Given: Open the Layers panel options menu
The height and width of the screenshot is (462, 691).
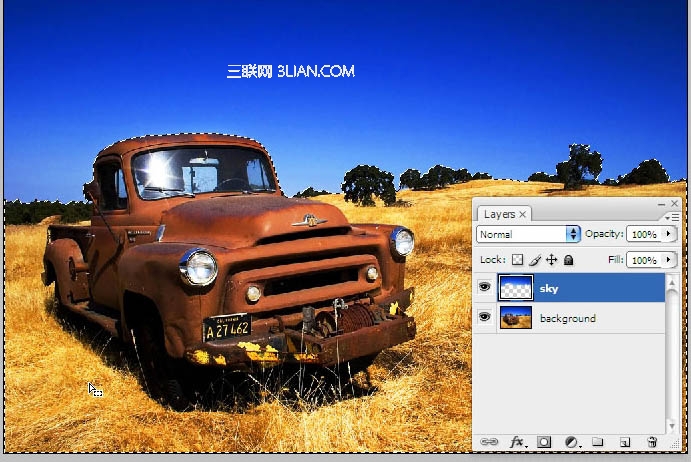Looking at the screenshot, I should point(672,217).
